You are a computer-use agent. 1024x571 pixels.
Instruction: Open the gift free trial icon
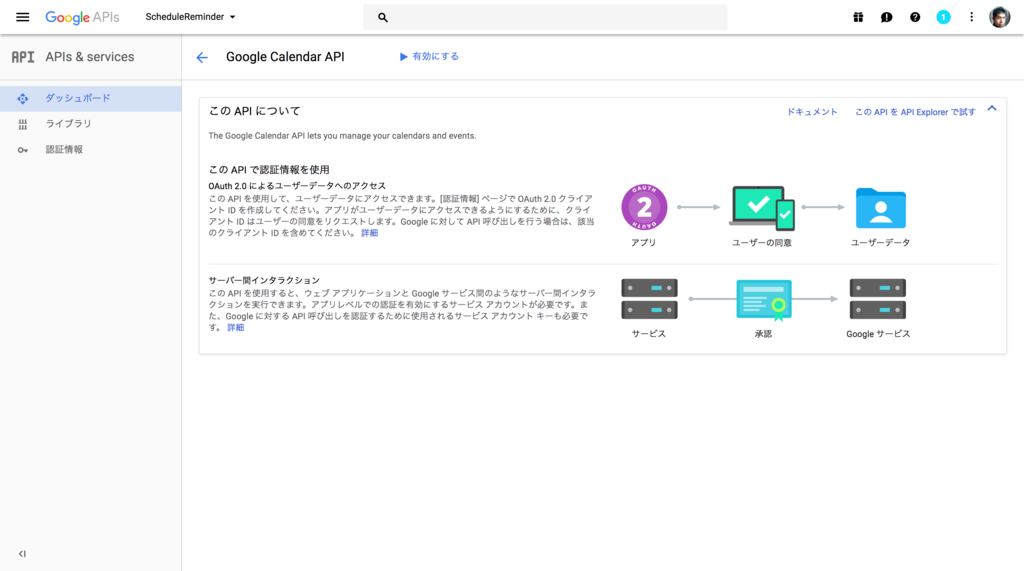pyautogui.click(x=858, y=18)
